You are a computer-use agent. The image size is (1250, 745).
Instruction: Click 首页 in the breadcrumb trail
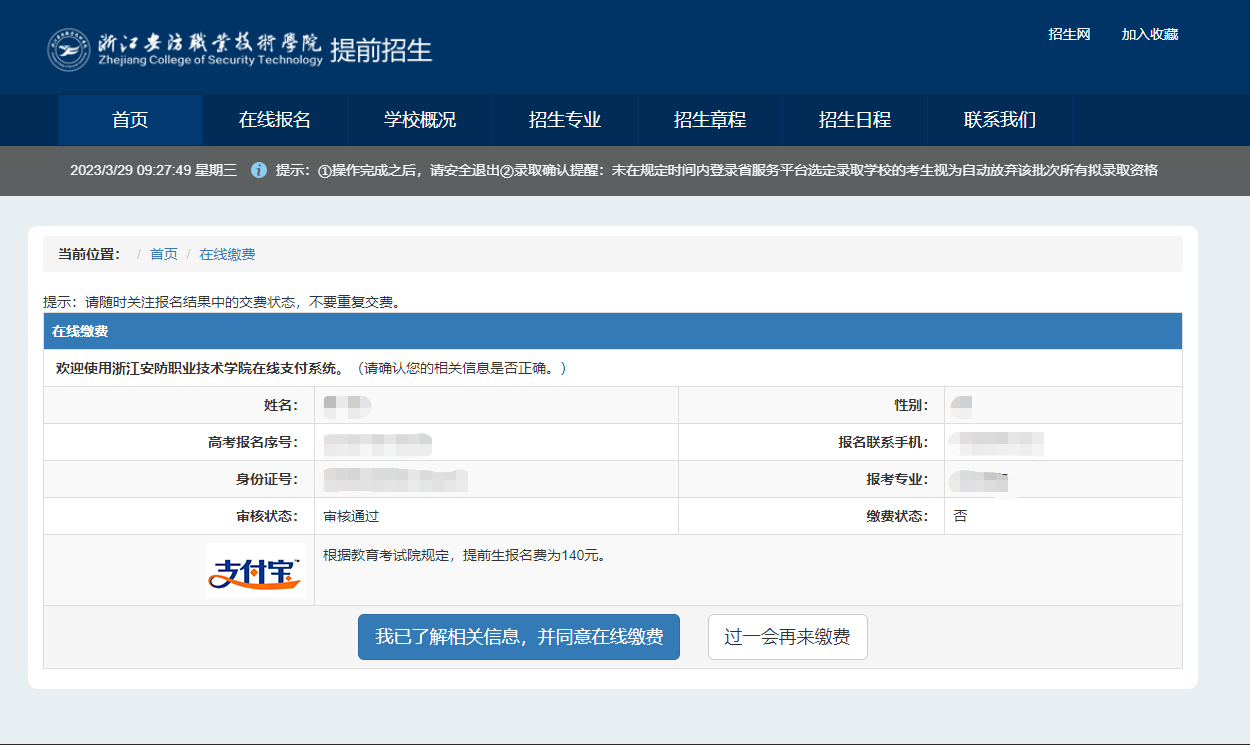tap(164, 254)
